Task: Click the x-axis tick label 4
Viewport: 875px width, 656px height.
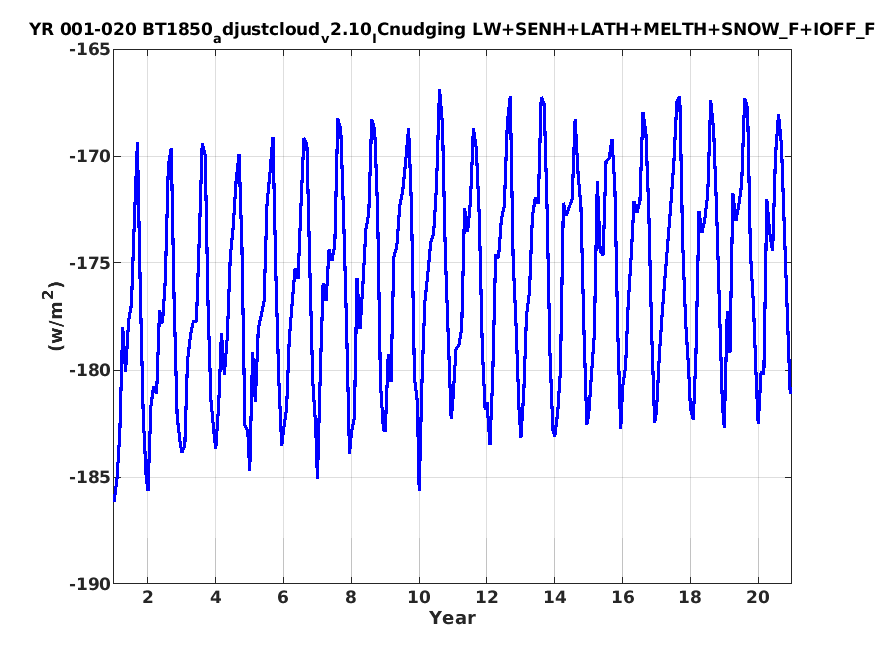Action: pyautogui.click(x=215, y=597)
